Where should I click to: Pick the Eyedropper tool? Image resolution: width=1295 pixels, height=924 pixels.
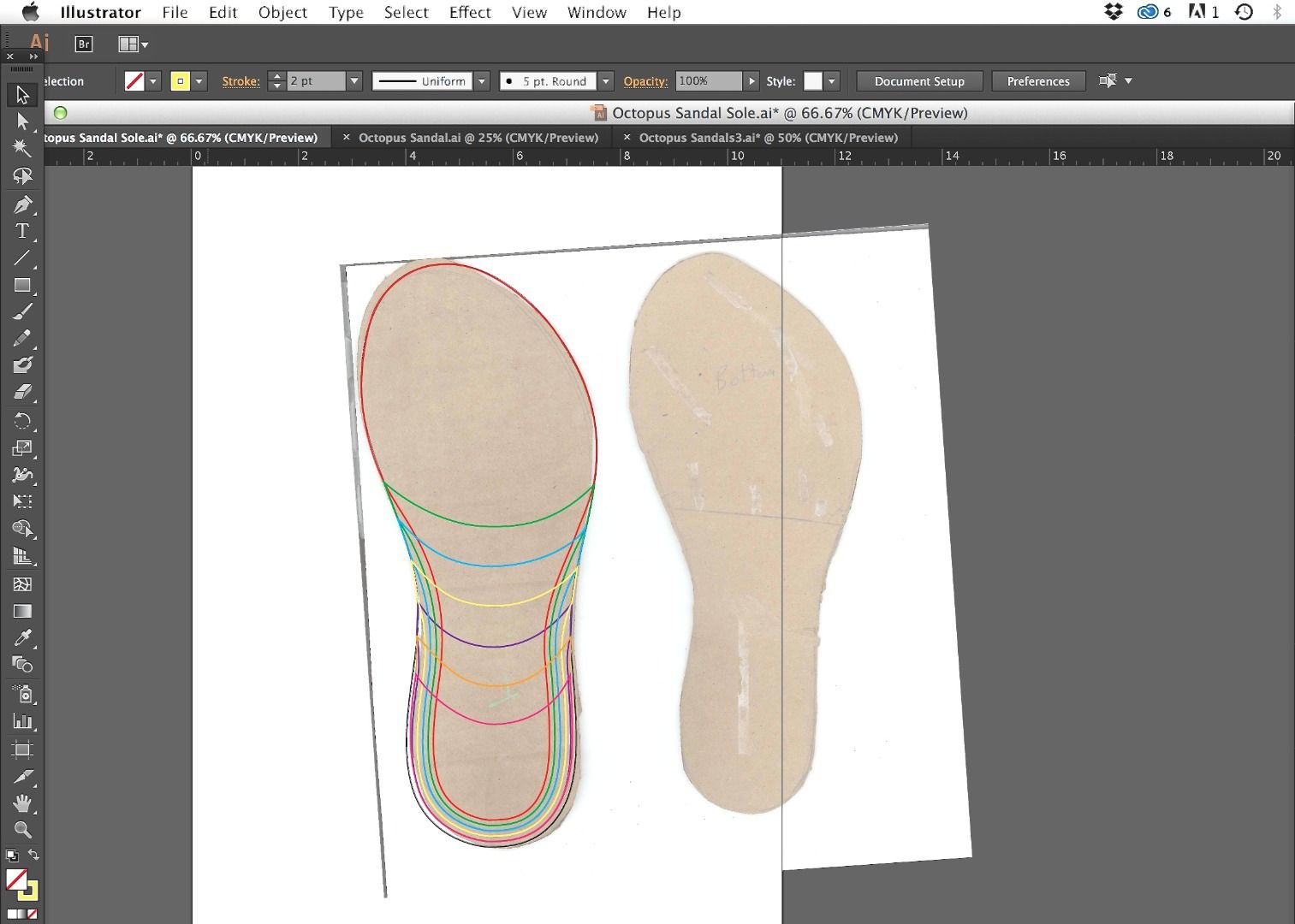pos(22,638)
